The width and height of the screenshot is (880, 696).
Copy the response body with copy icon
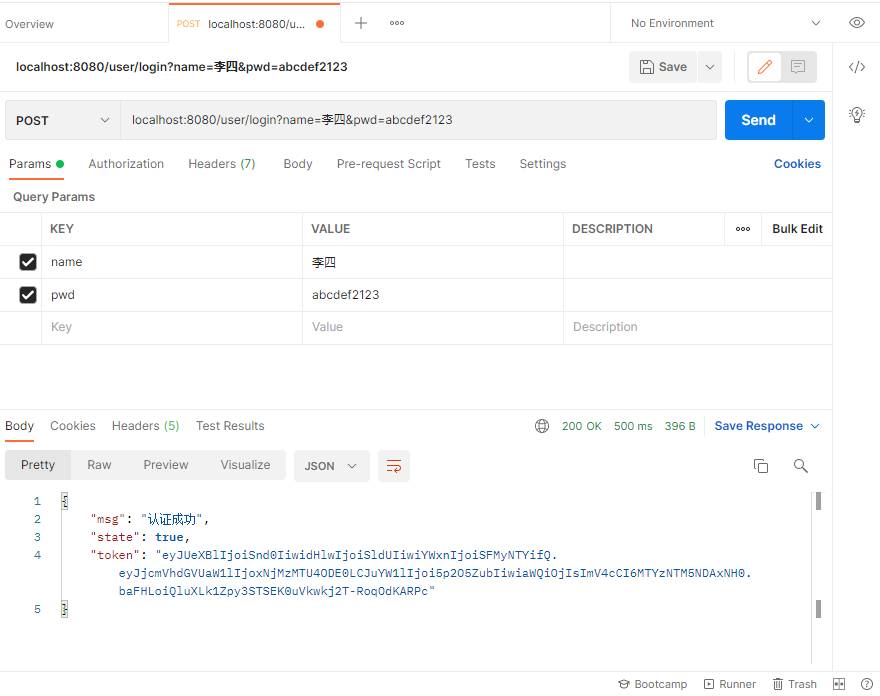pyautogui.click(x=760, y=466)
